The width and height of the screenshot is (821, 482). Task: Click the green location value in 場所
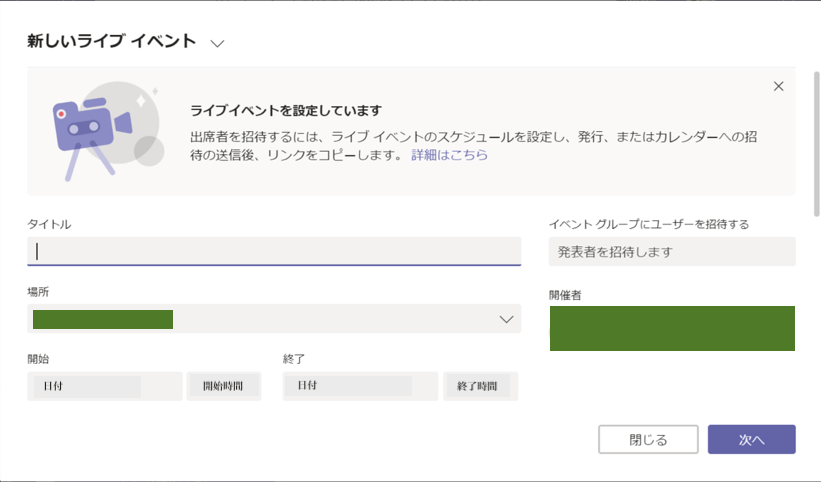pyautogui.click(x=103, y=319)
